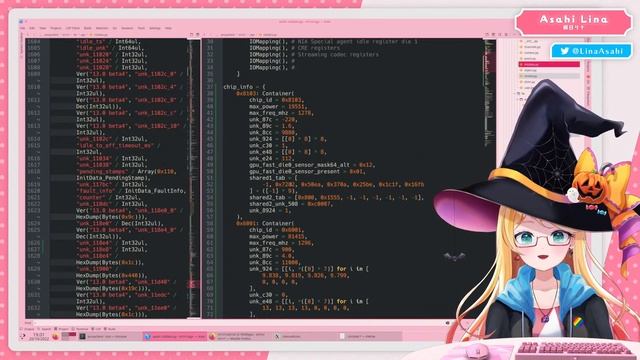Image resolution: width=640 pixels, height=360 pixels.
Task: Click the string "idle_to_off_timeout_ms"
Action: (x=114, y=145)
